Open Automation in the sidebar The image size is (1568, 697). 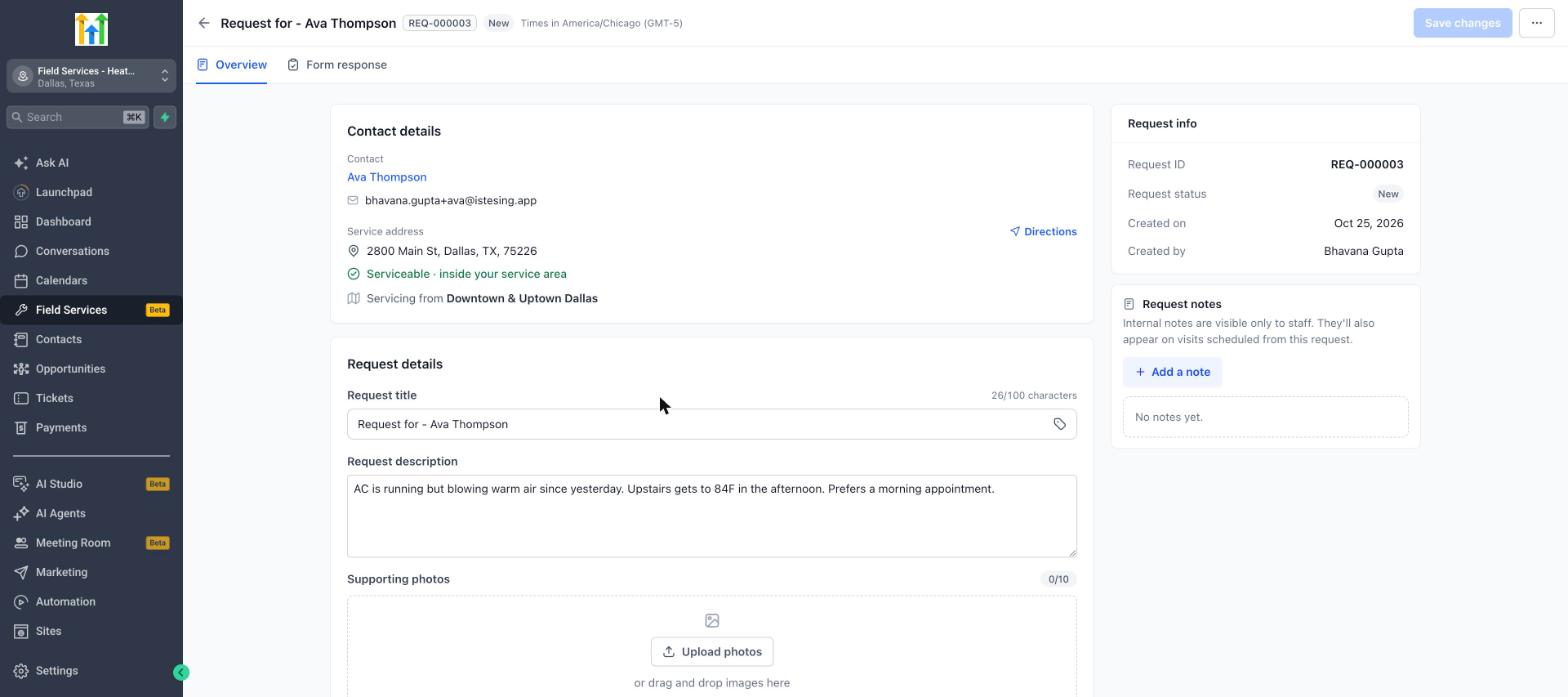pos(91,602)
